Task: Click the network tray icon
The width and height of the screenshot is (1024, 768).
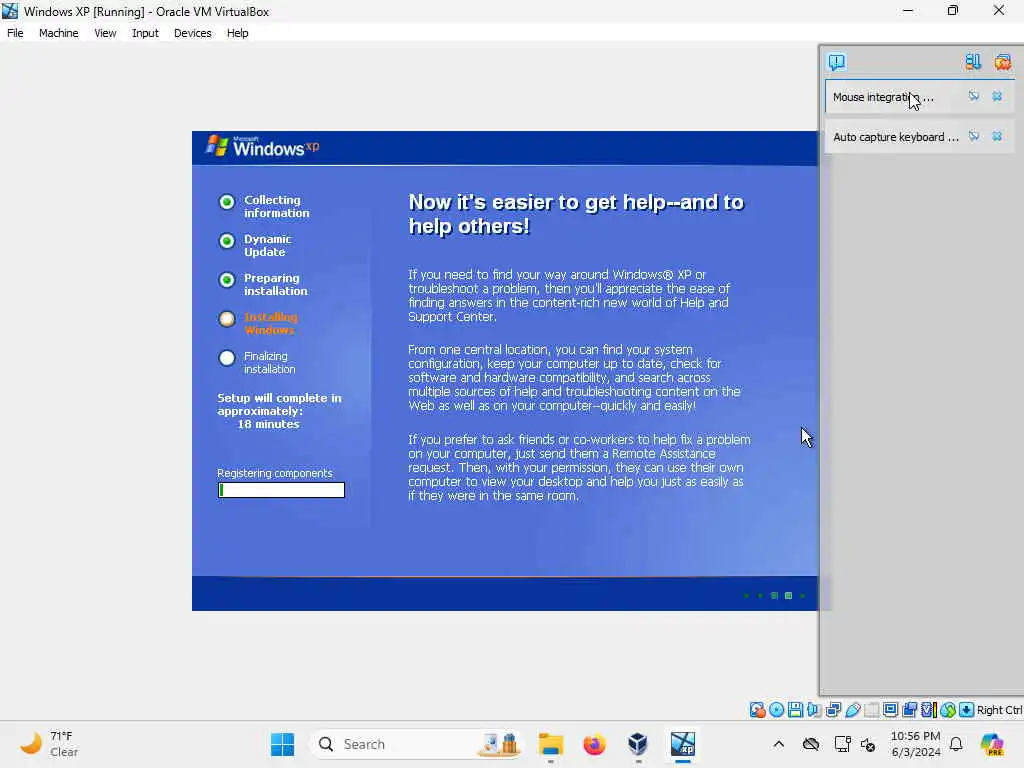Action: click(842, 744)
